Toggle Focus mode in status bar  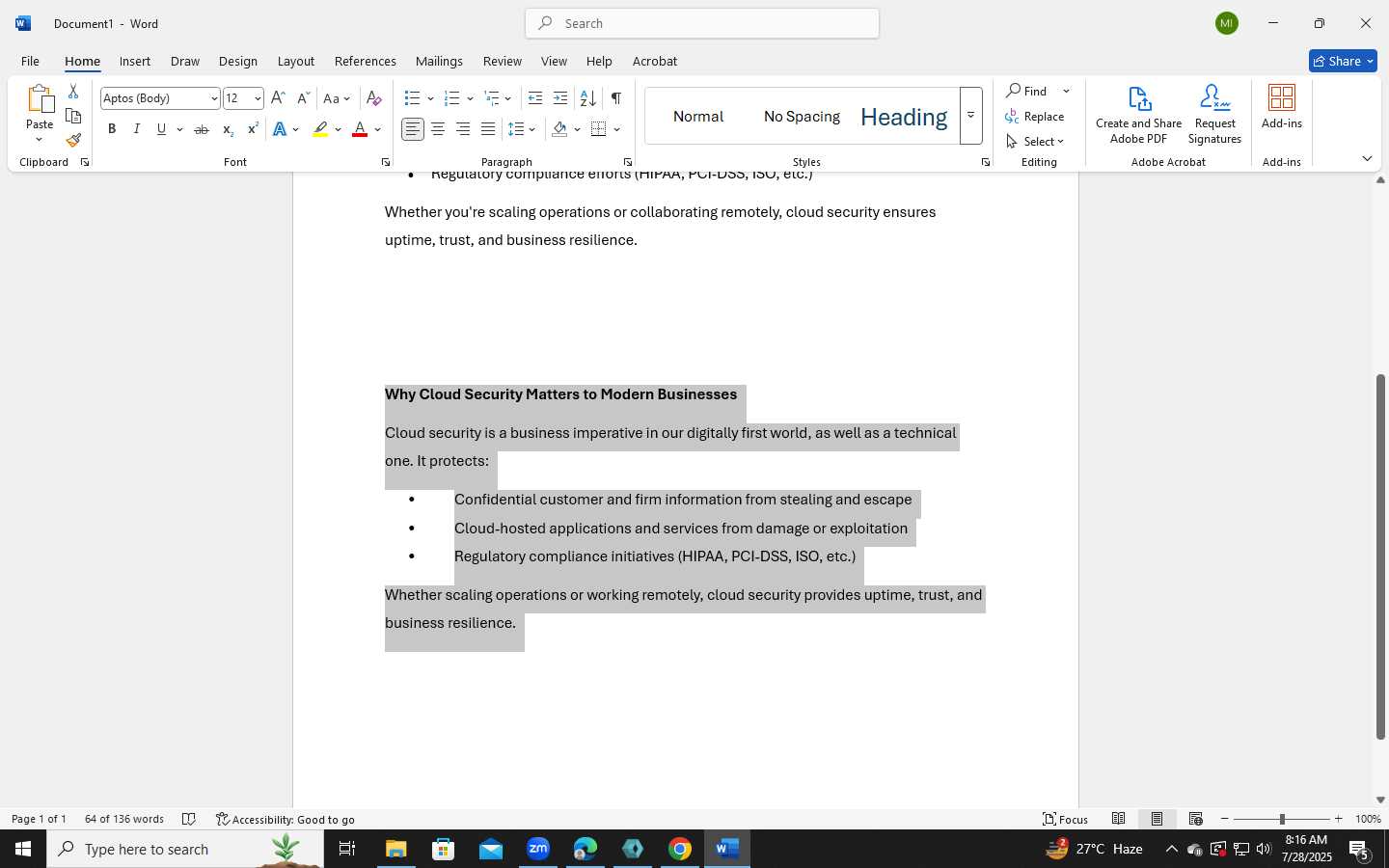pyautogui.click(x=1066, y=819)
